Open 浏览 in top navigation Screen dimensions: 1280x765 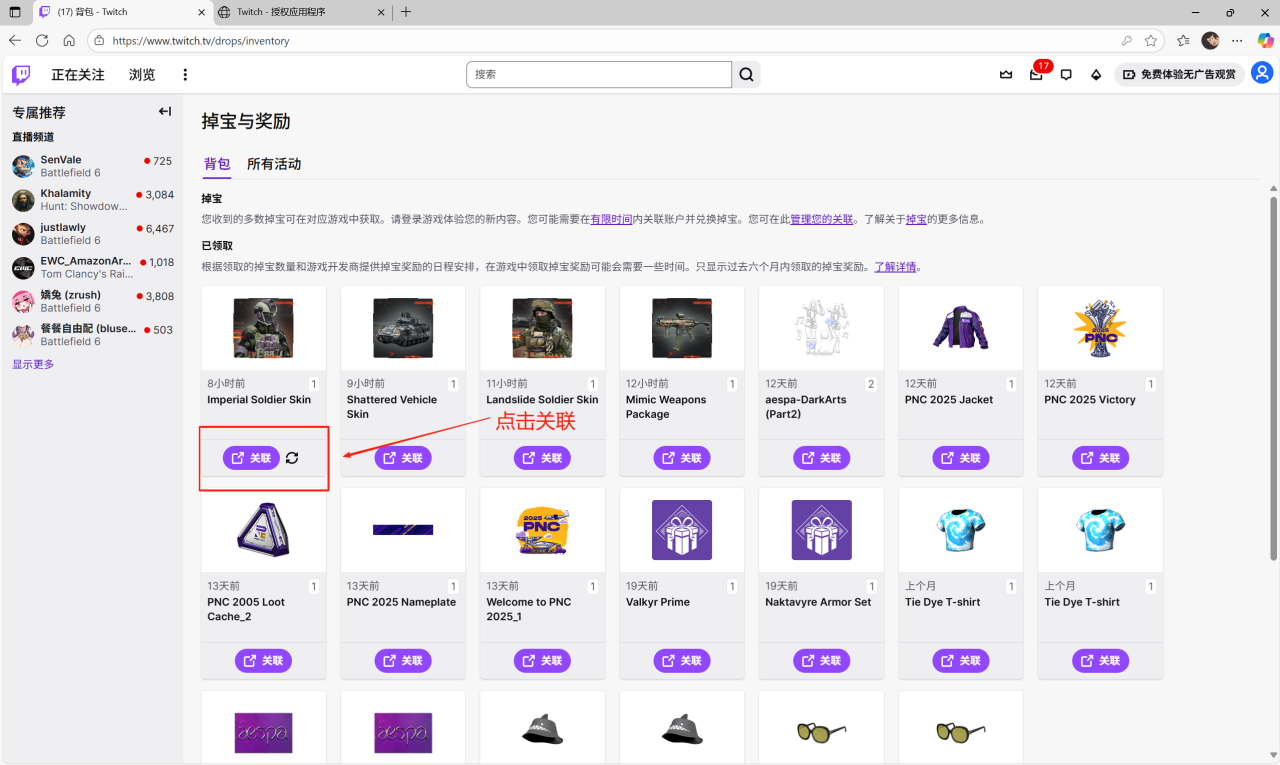[x=142, y=75]
